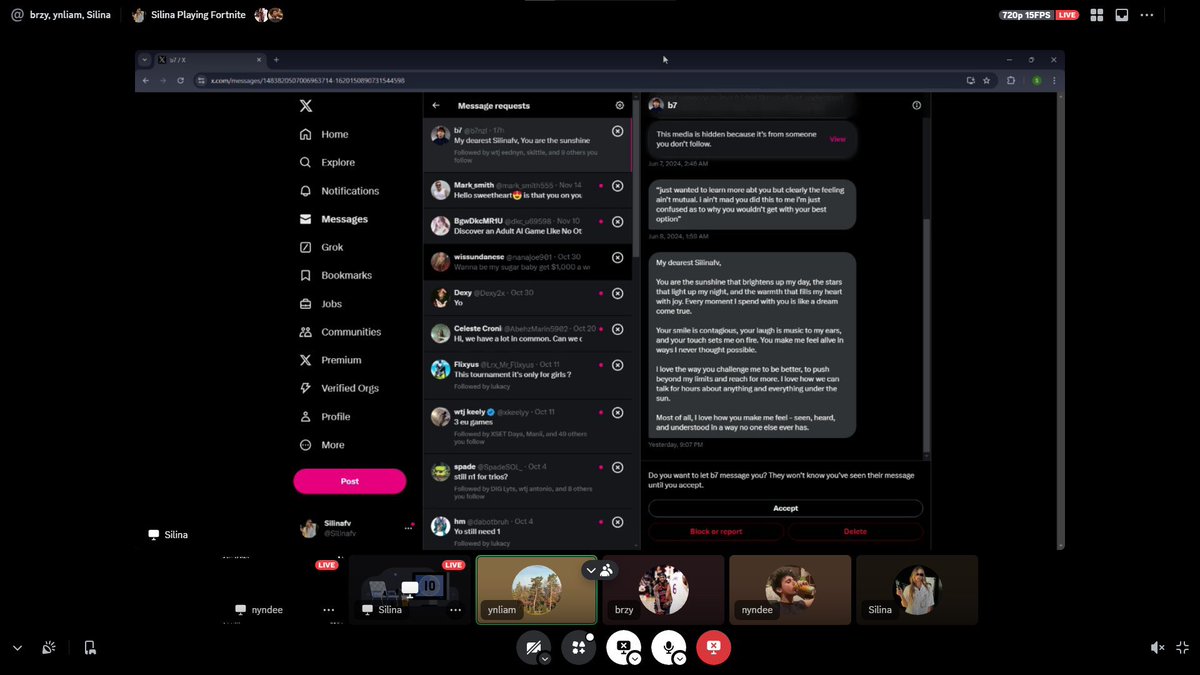Open the Explore search icon
Image resolution: width=1200 pixels, height=675 pixels.
[x=306, y=162]
